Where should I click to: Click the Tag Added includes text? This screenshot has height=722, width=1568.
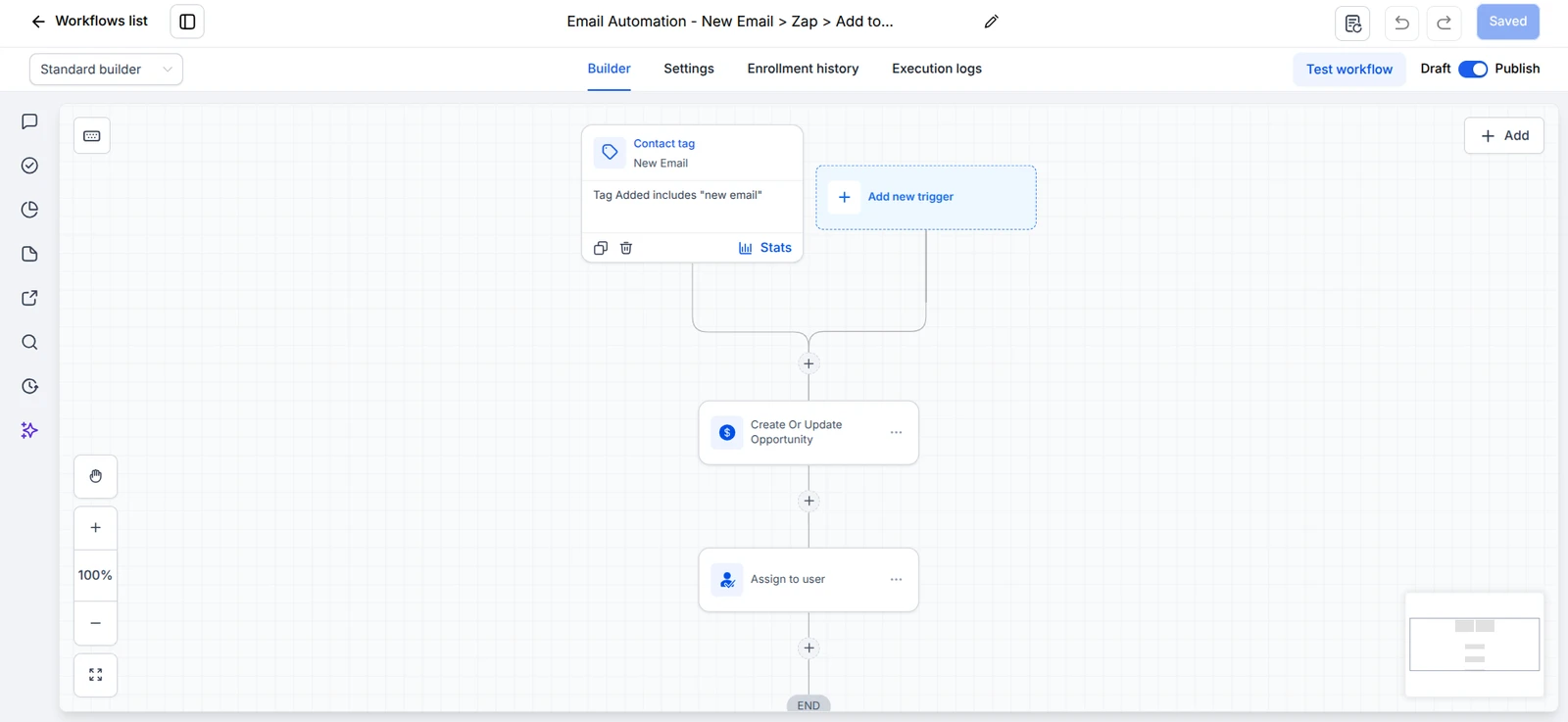[677, 195]
